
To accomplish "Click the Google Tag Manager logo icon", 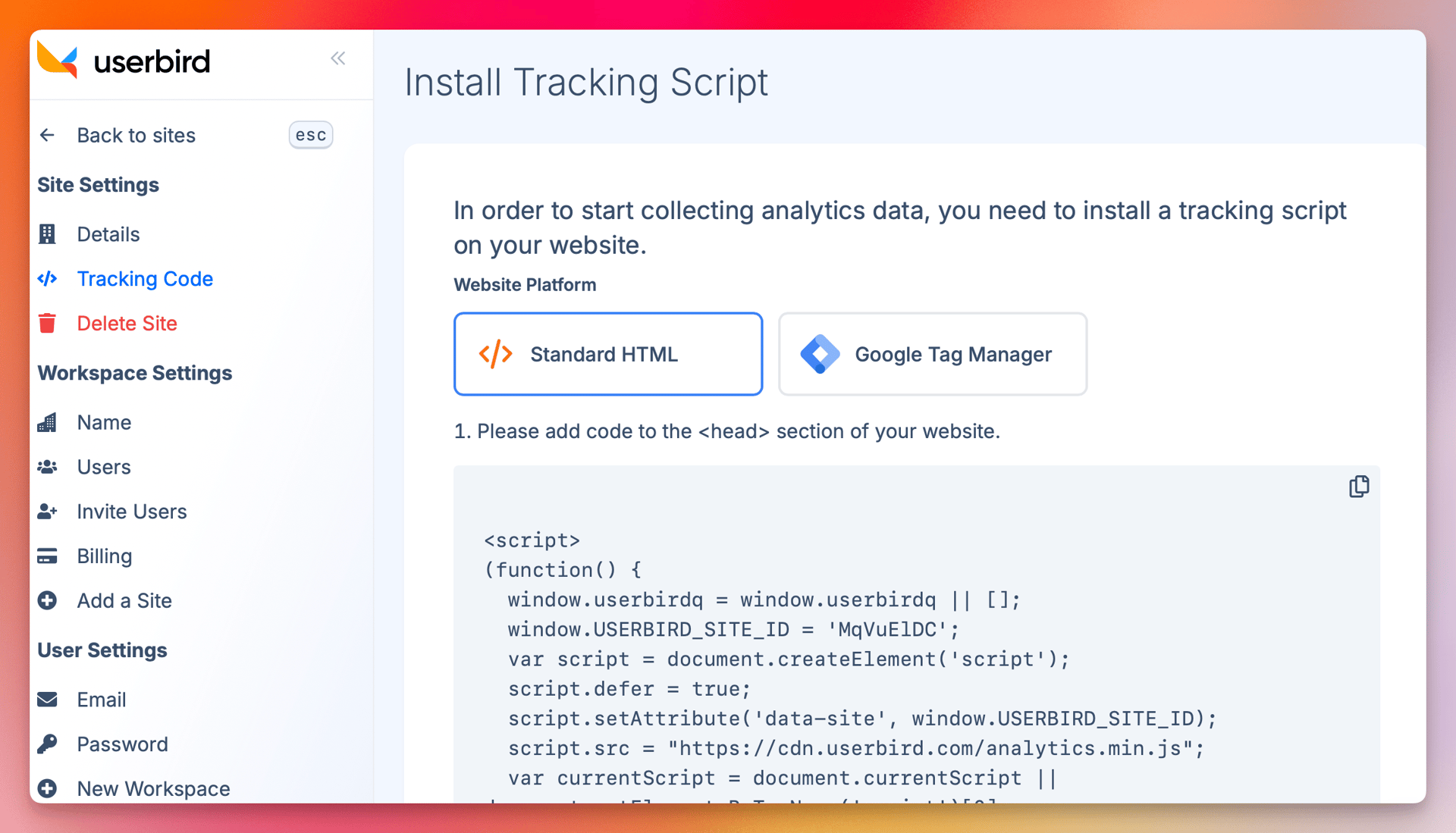I will pos(821,354).
